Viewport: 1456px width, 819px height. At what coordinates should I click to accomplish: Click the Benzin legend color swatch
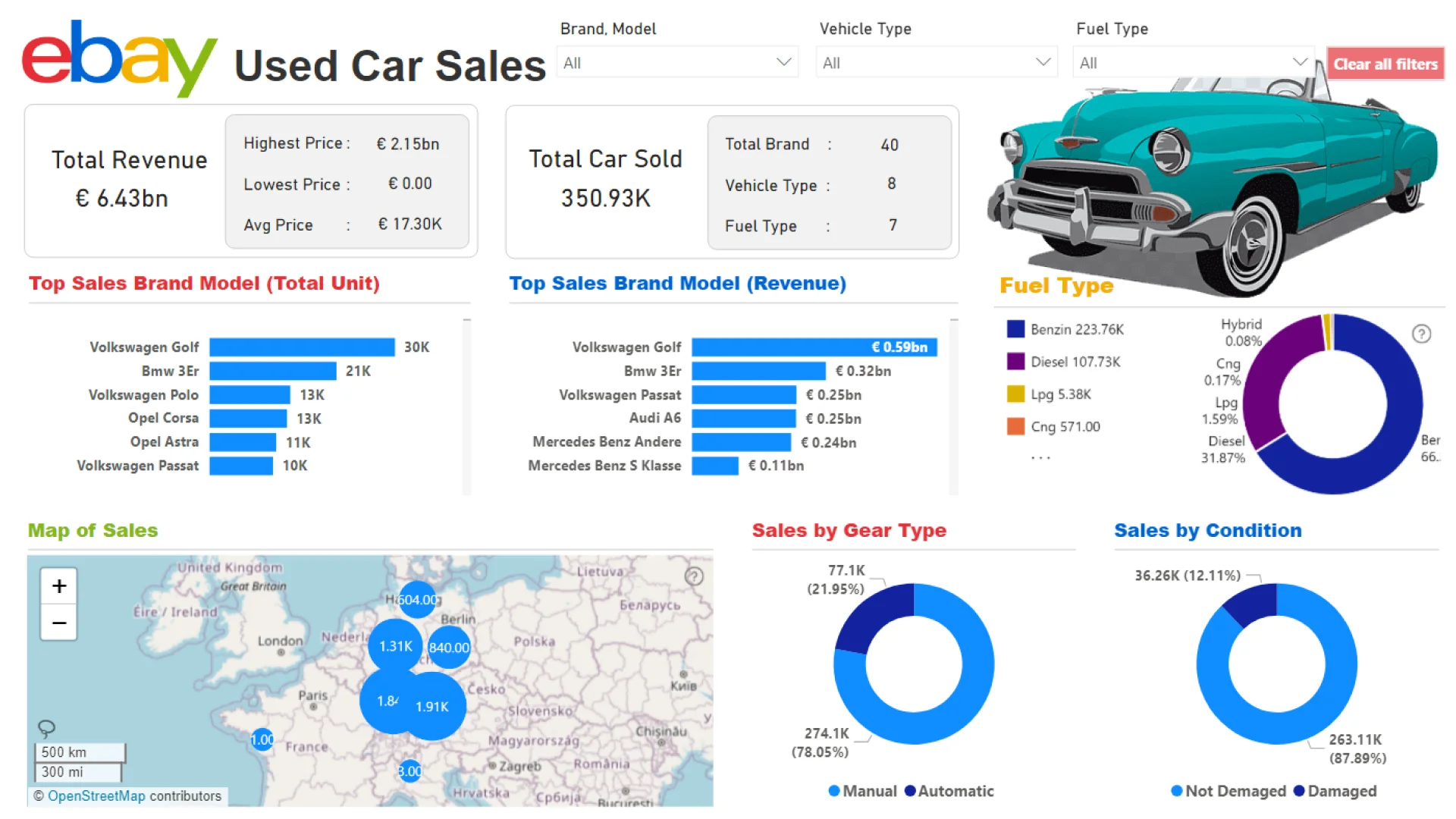click(x=1015, y=329)
